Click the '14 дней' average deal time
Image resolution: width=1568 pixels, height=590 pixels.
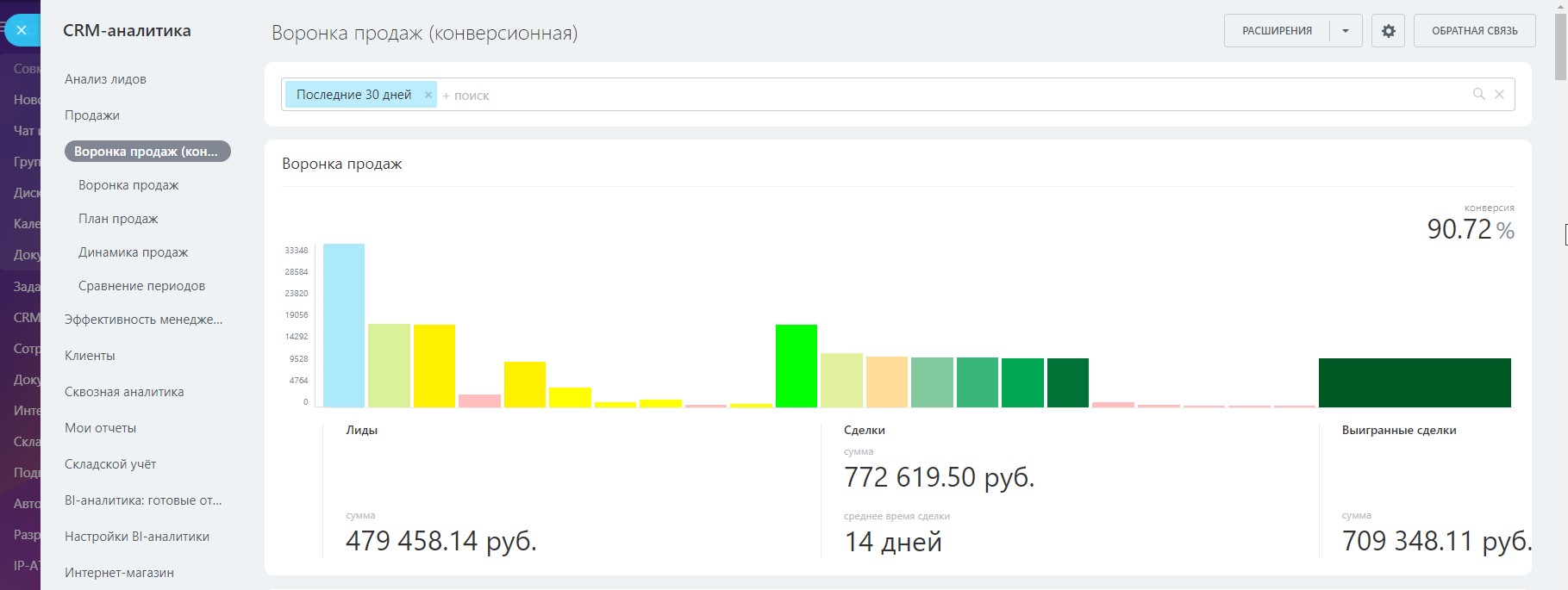893,542
